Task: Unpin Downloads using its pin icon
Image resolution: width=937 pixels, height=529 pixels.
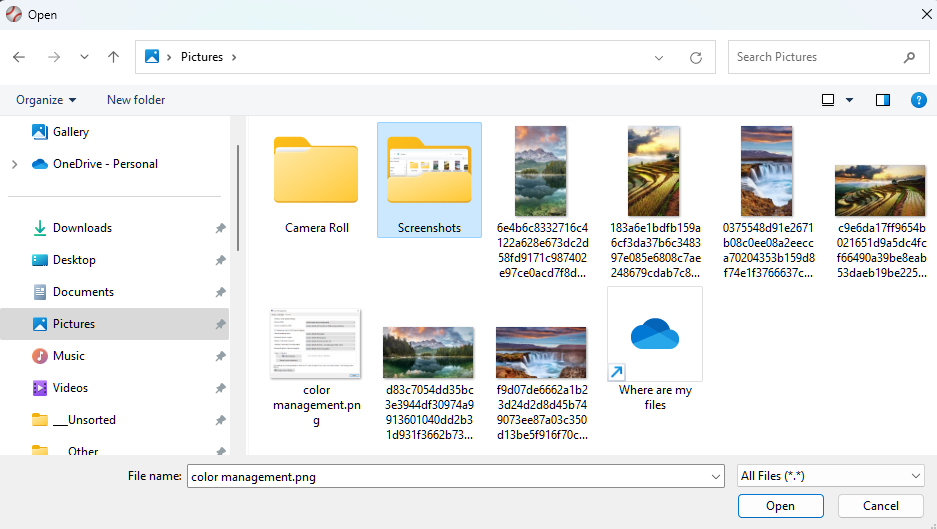Action: (220, 228)
